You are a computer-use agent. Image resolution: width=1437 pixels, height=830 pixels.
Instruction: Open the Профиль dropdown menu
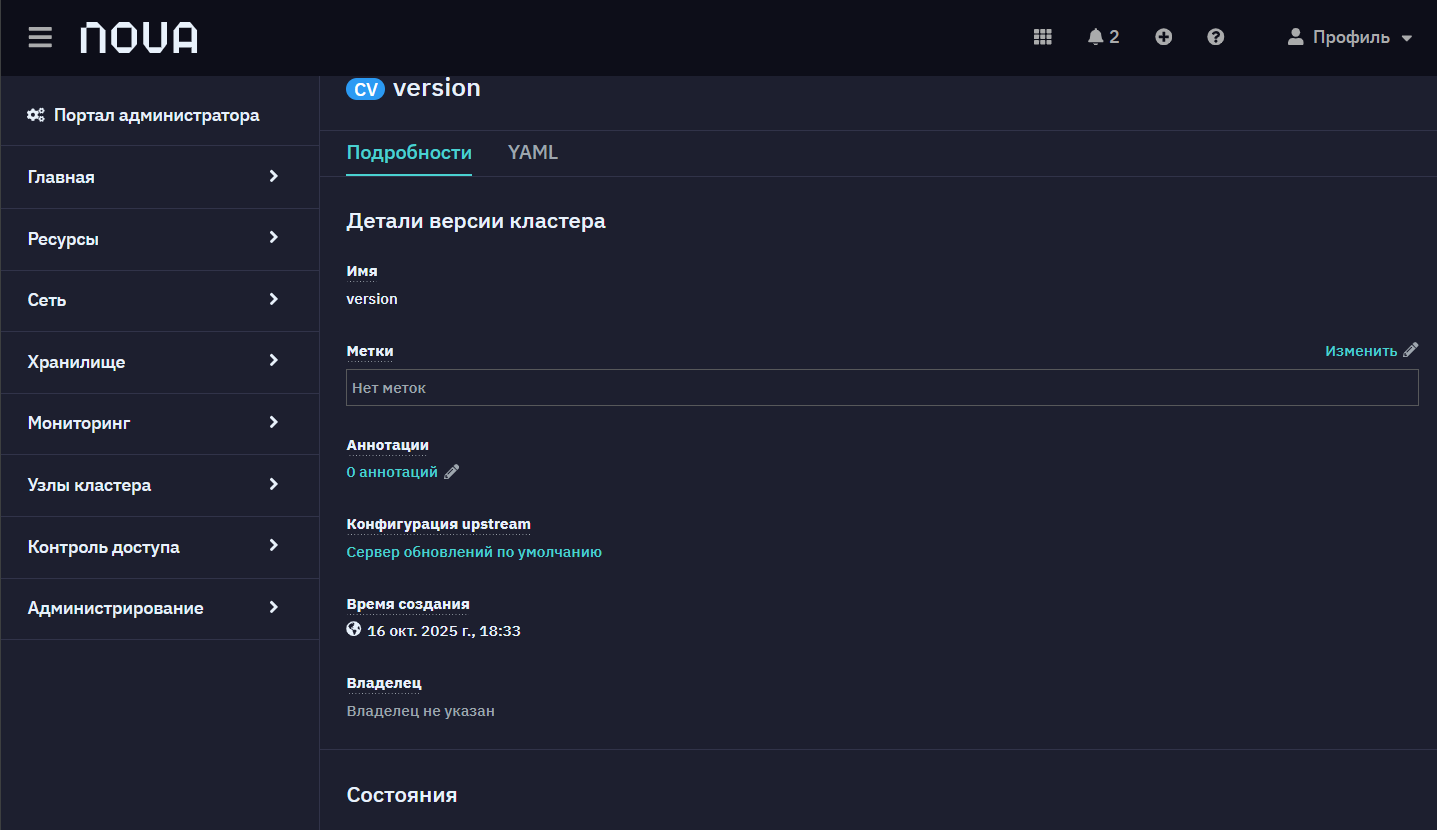[x=1350, y=37]
